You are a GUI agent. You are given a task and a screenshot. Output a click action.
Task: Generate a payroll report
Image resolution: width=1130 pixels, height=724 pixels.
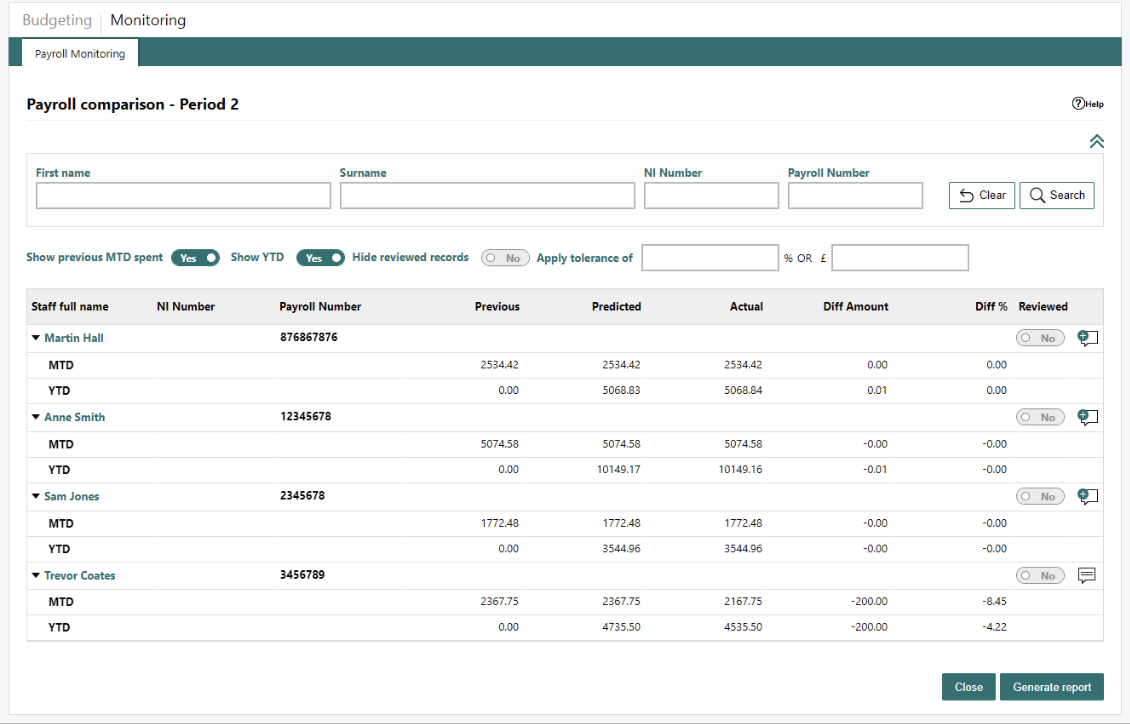[1051, 687]
